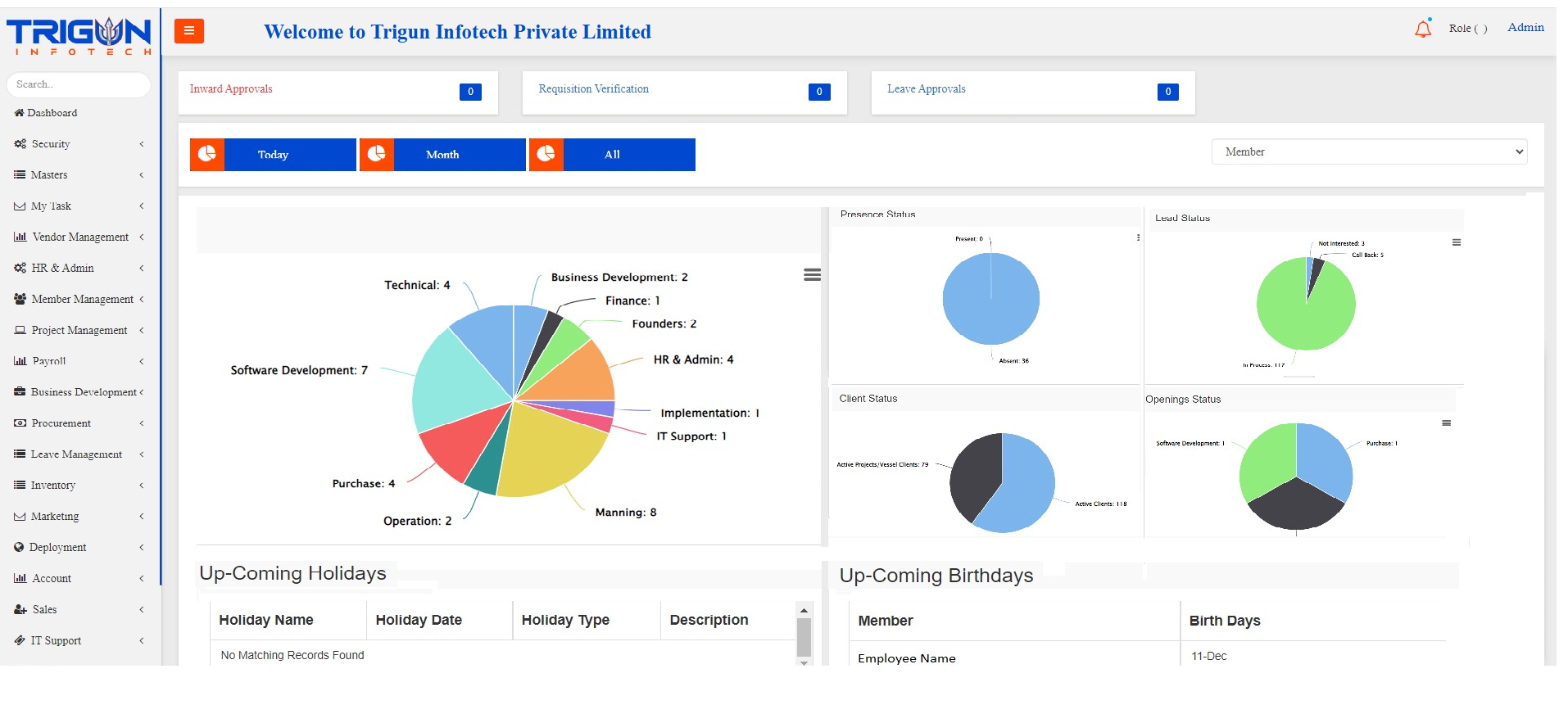Screen dimensions: 1568x714
Task: Expand the Deployment menu chevron
Action: pyautogui.click(x=142, y=547)
